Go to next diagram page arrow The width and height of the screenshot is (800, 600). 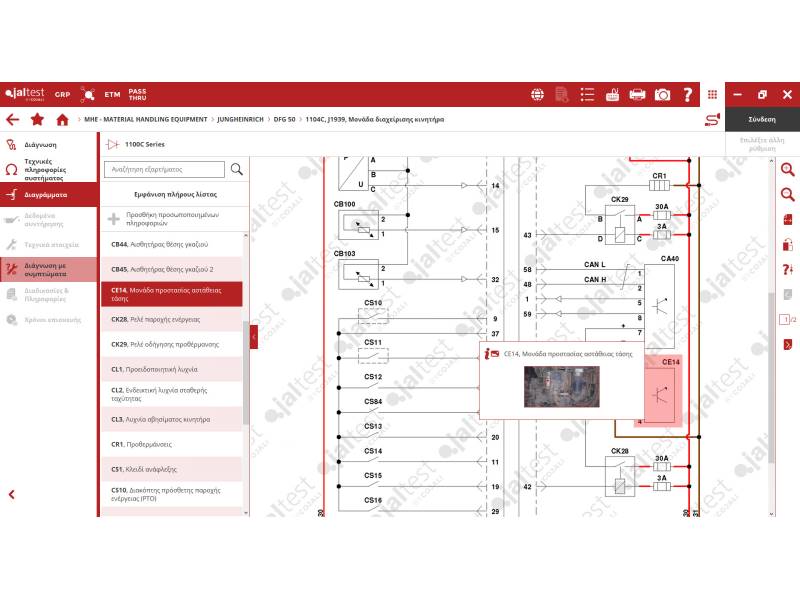point(787,345)
